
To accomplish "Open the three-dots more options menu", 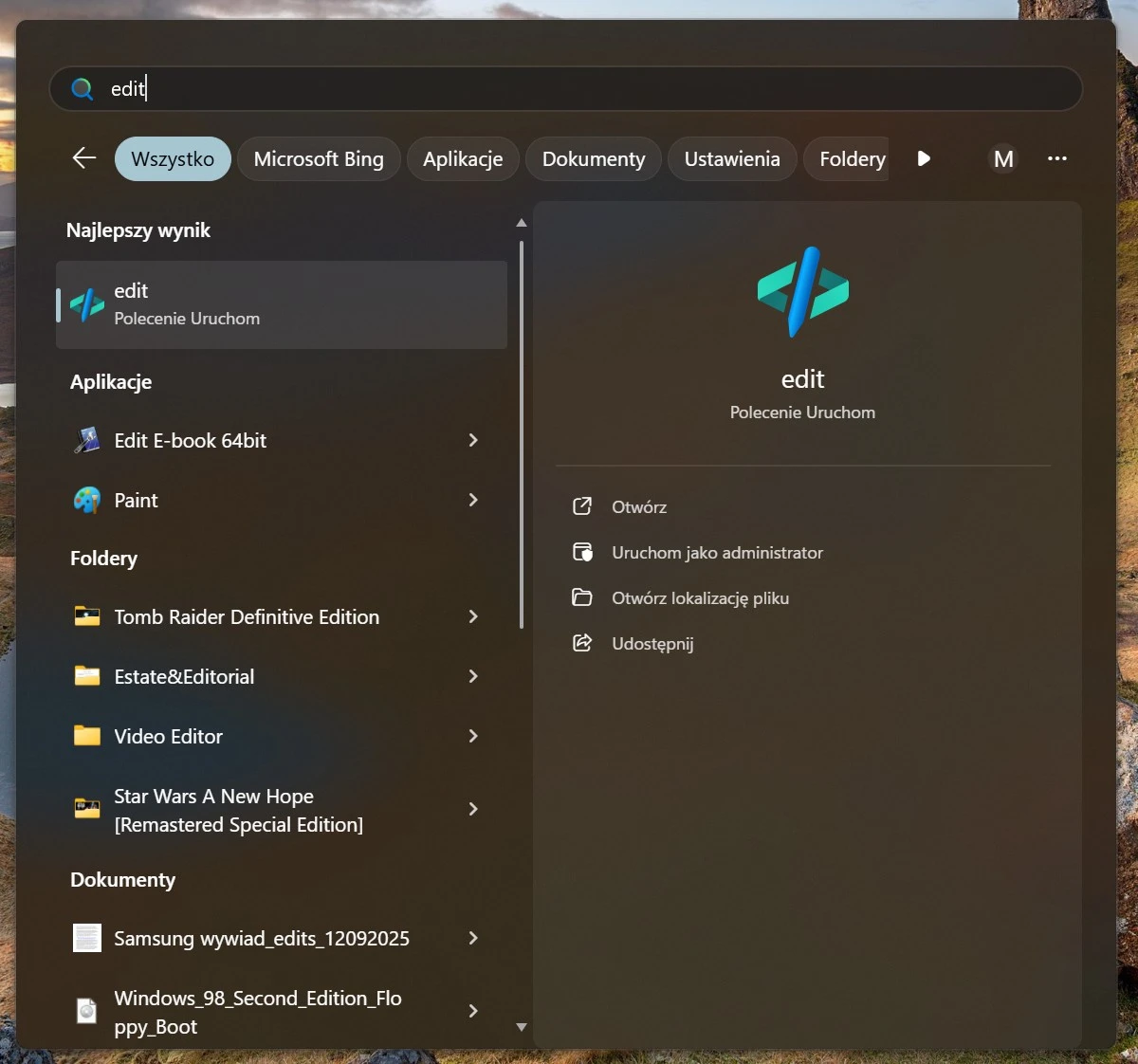I will pos(1056,158).
